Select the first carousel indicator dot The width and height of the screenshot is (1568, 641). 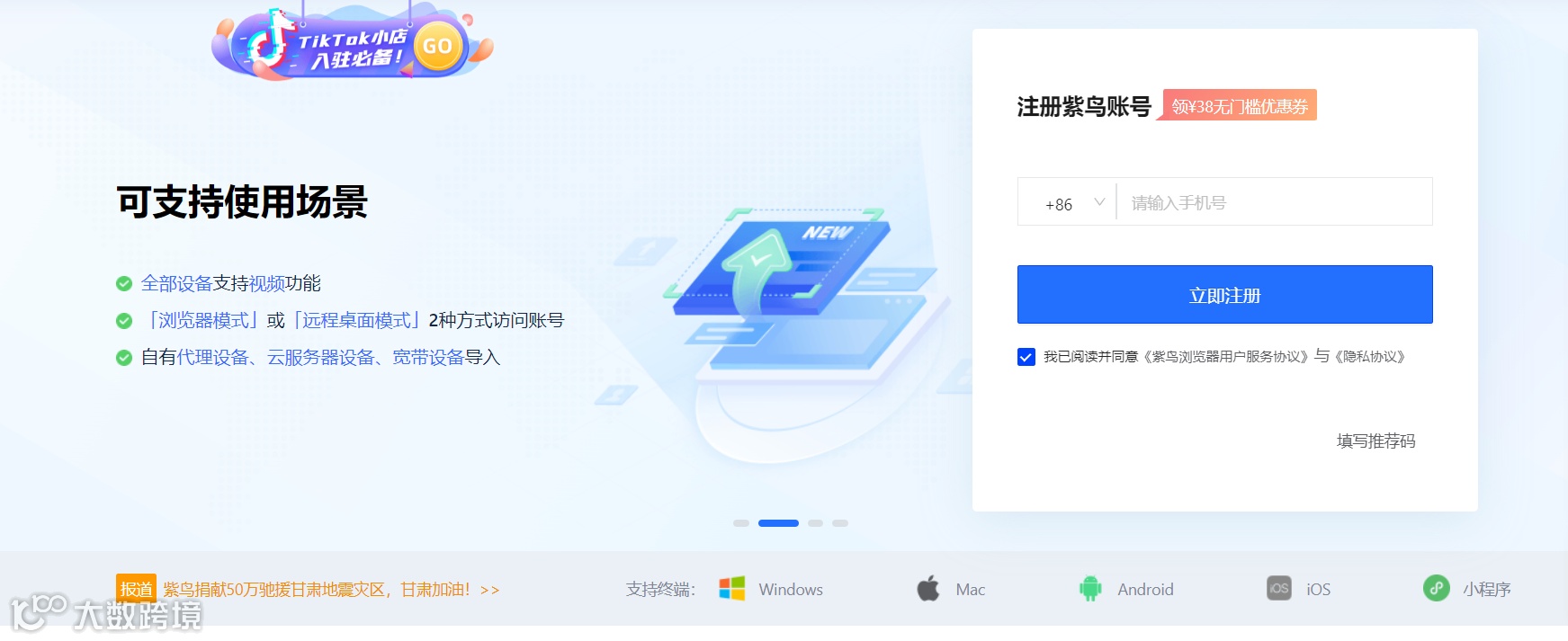pos(741,523)
